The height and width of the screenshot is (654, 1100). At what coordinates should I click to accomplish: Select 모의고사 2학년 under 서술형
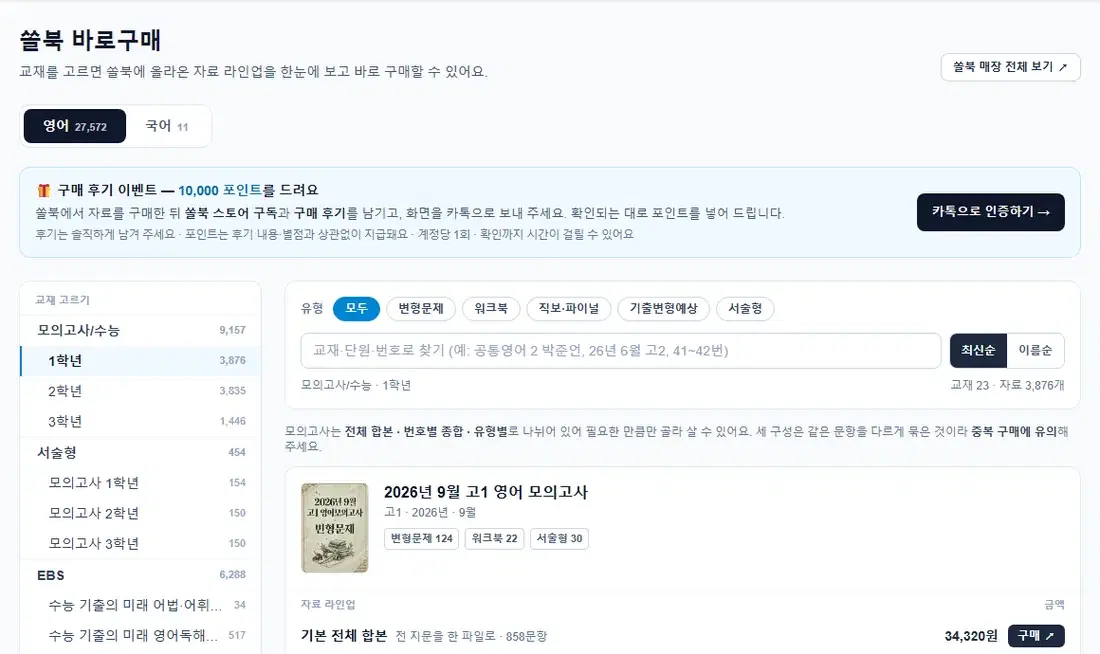(140, 513)
